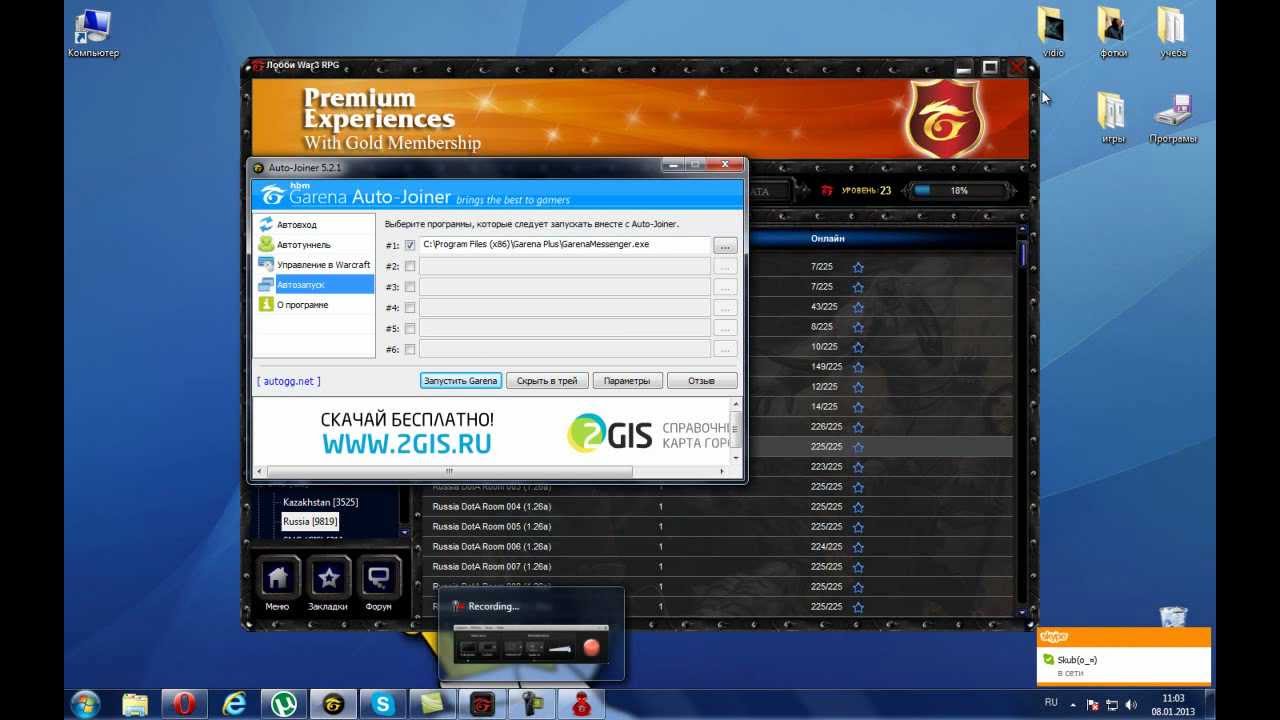Viewport: 1280px width, 720px height.
Task: Open the 2GIS advertisement banner
Action: click(x=491, y=431)
